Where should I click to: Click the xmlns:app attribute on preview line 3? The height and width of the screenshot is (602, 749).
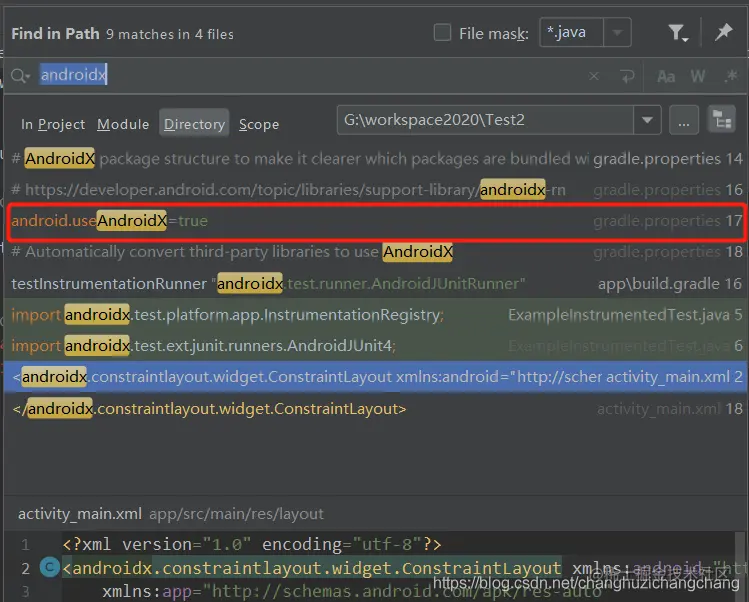[147, 592]
